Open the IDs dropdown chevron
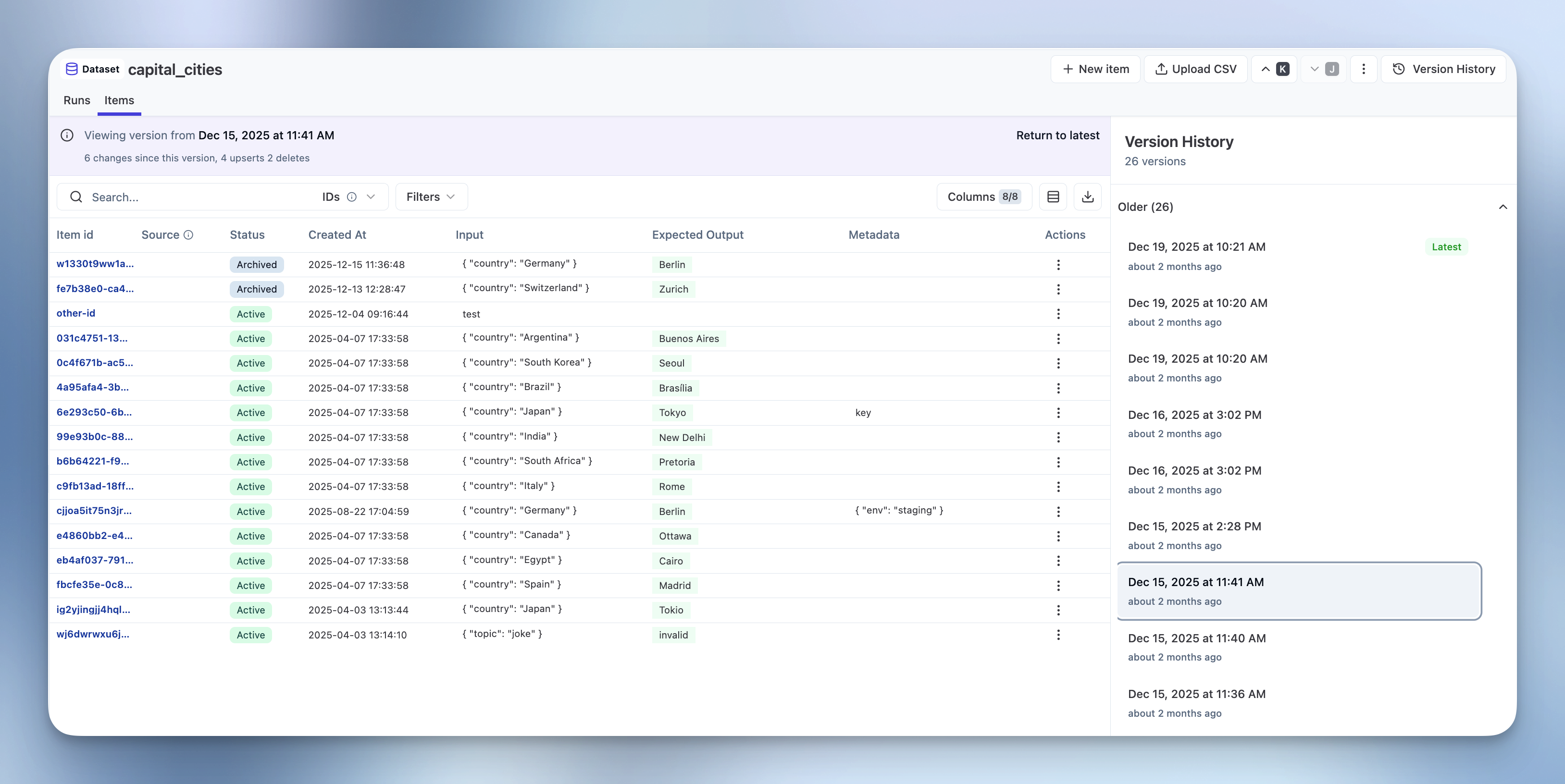The width and height of the screenshot is (1565, 784). 371,197
